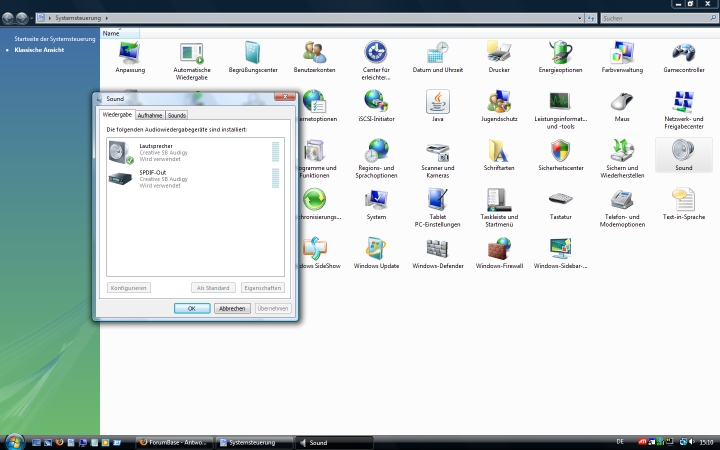Open Gamecontroller settings
Screen dimensions: 720x450
[684, 57]
